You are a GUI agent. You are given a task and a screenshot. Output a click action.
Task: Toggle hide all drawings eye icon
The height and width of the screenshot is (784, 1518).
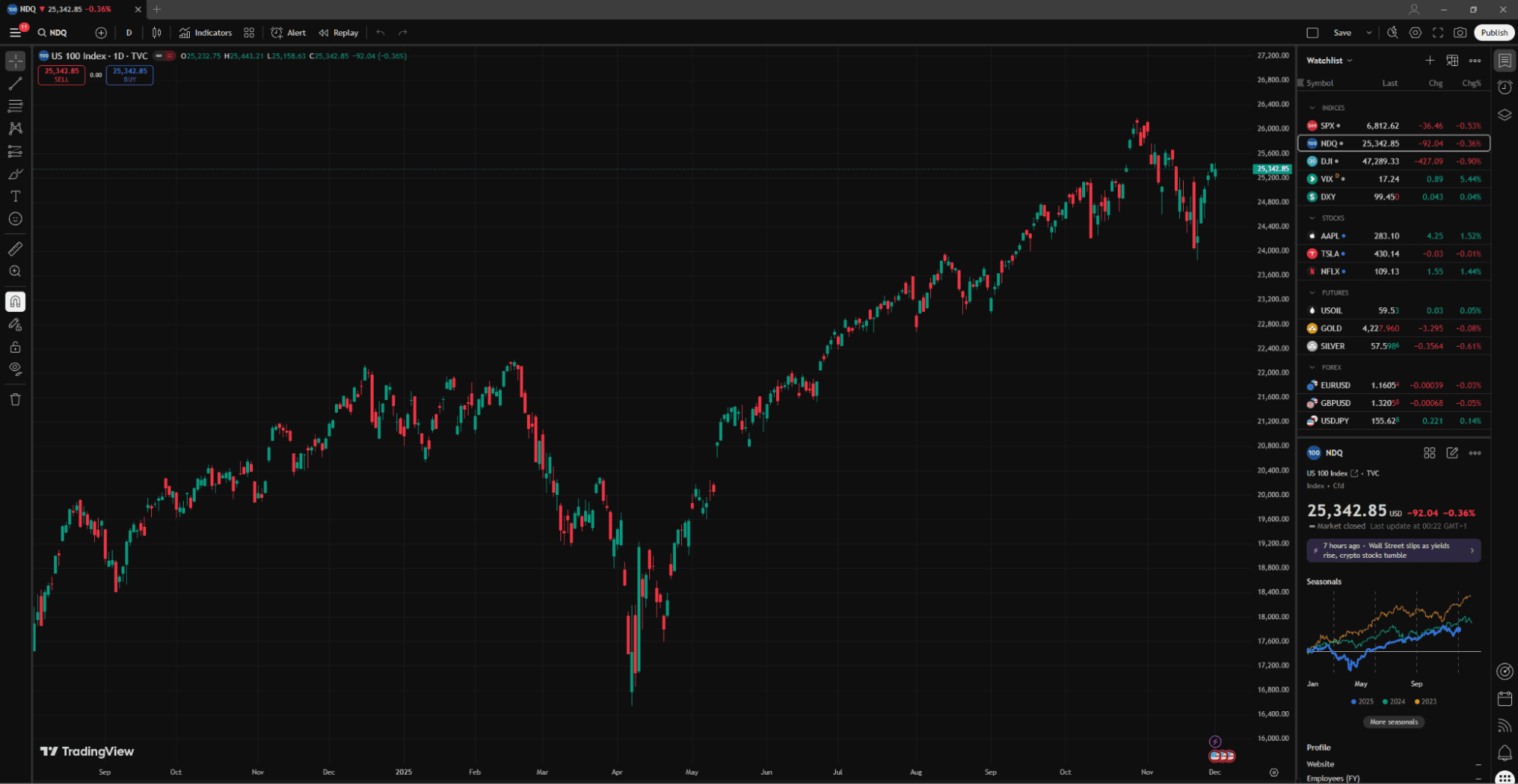click(x=15, y=369)
